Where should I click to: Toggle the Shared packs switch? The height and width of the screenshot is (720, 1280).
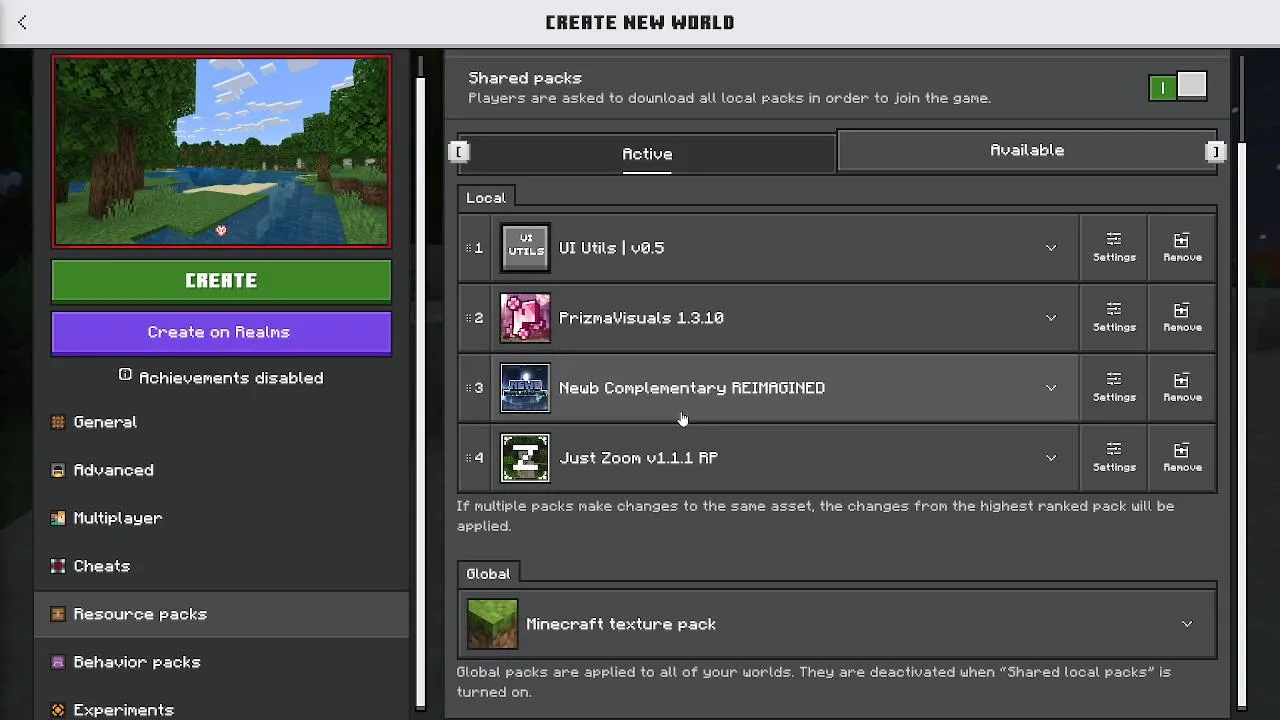pos(1178,87)
